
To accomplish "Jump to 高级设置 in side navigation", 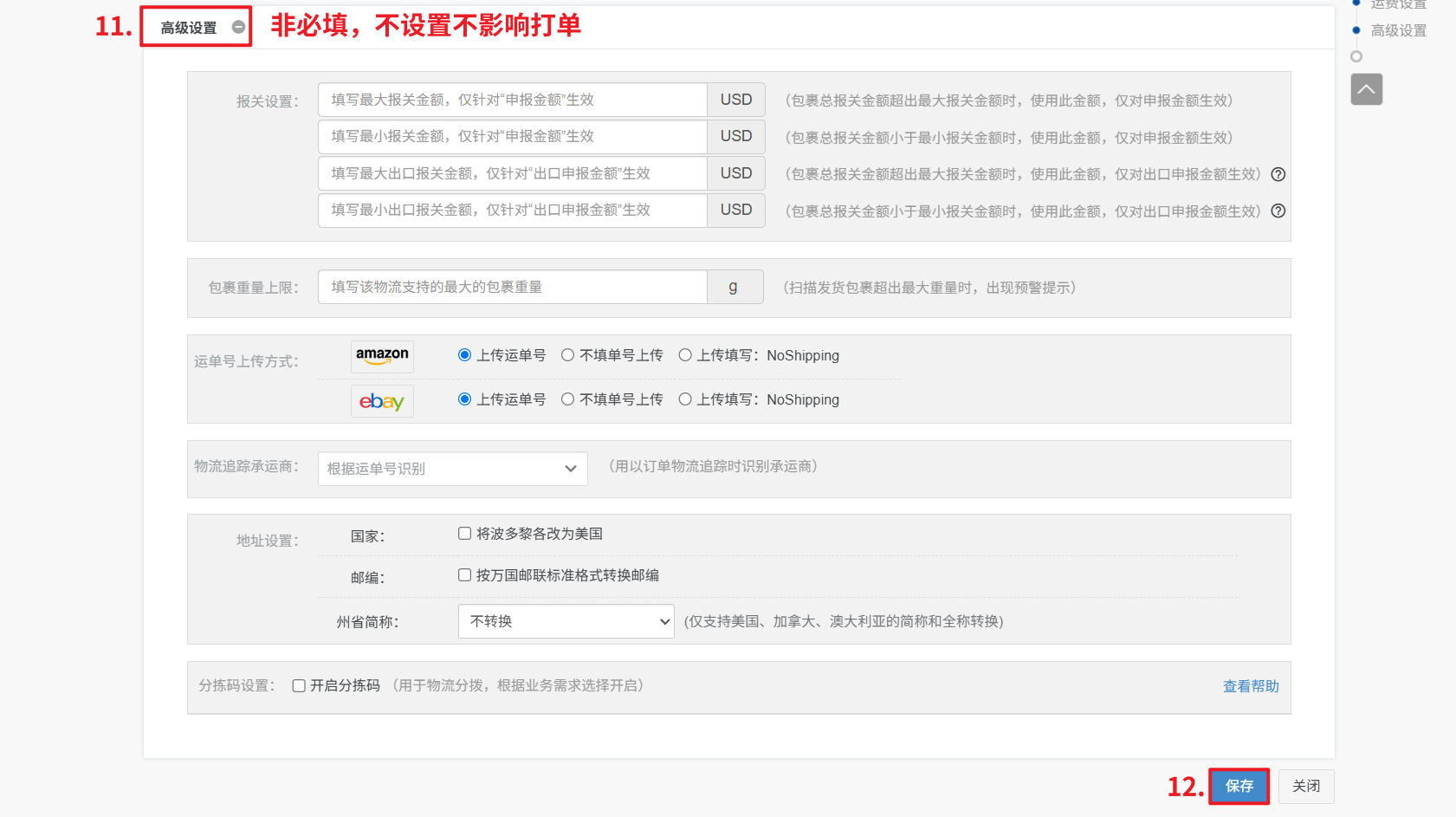I will [x=1398, y=30].
